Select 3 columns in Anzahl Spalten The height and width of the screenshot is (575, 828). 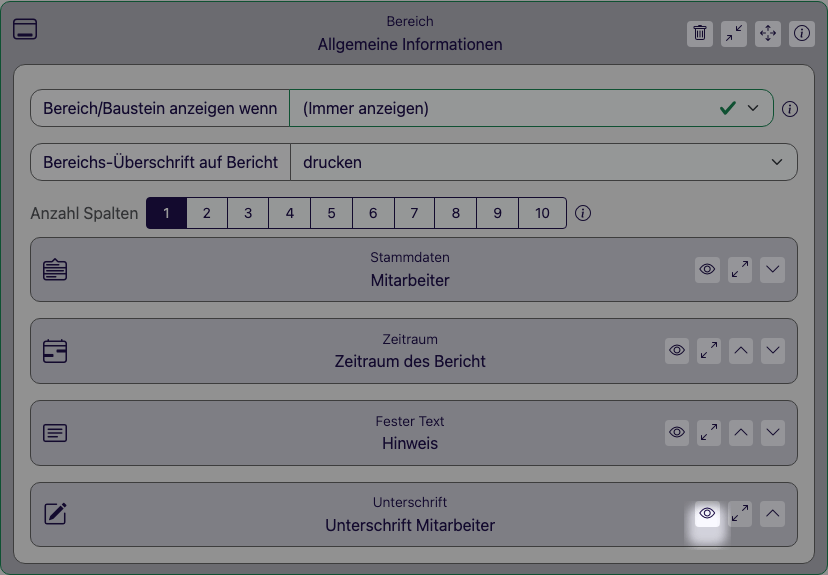pos(248,213)
